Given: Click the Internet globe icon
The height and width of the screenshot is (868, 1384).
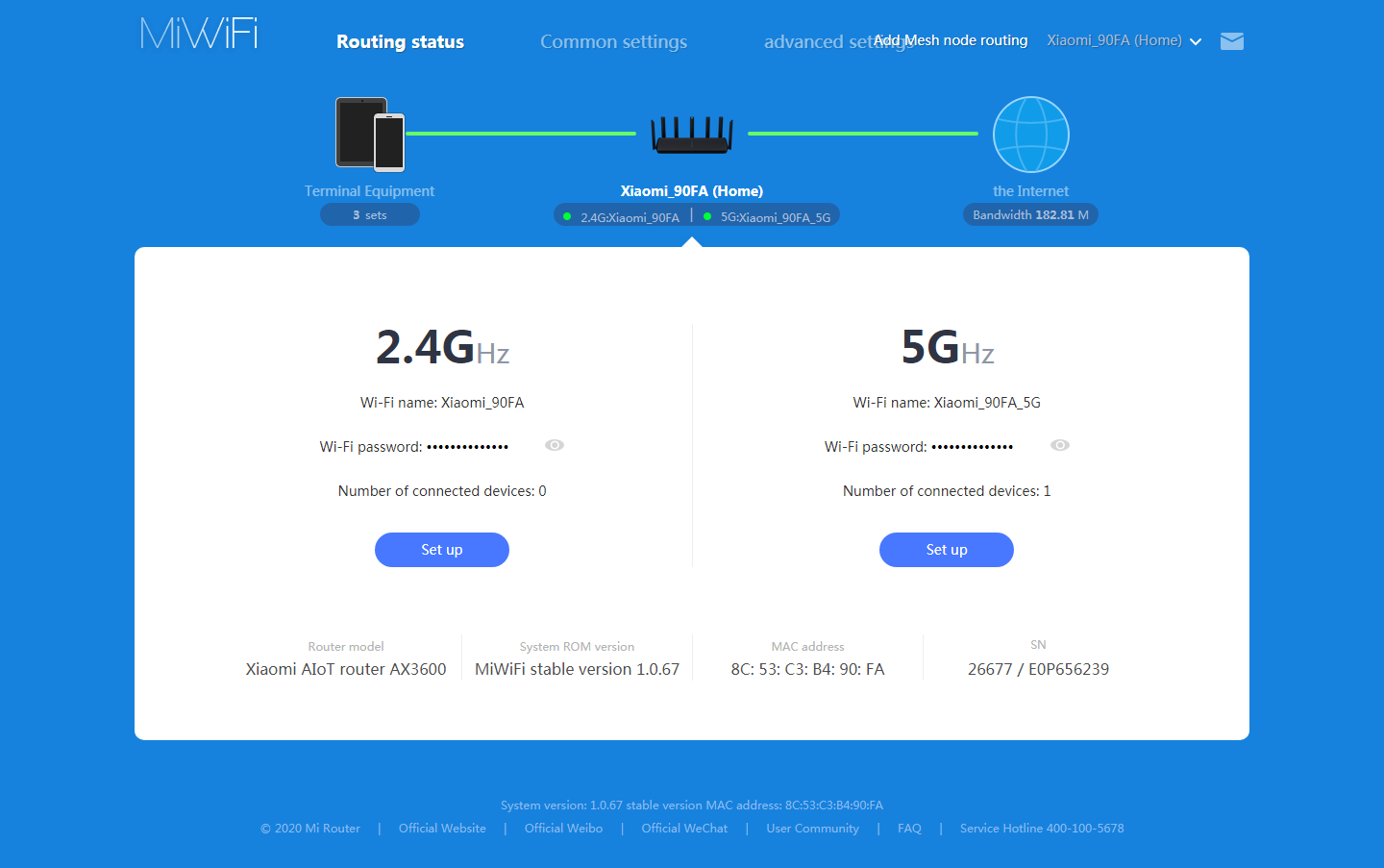Looking at the screenshot, I should (x=1030, y=135).
